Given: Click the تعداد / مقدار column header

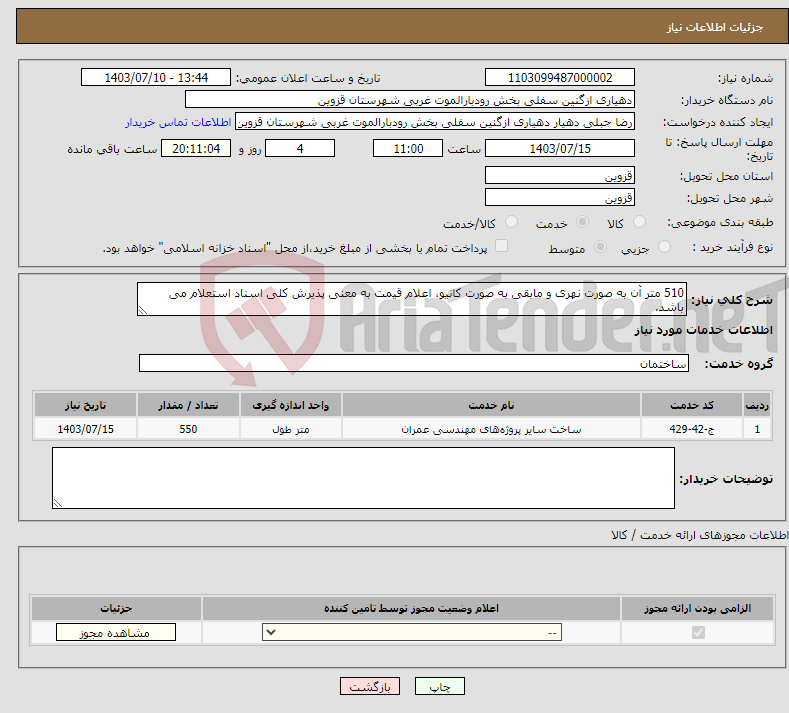Looking at the screenshot, I should (188, 405).
